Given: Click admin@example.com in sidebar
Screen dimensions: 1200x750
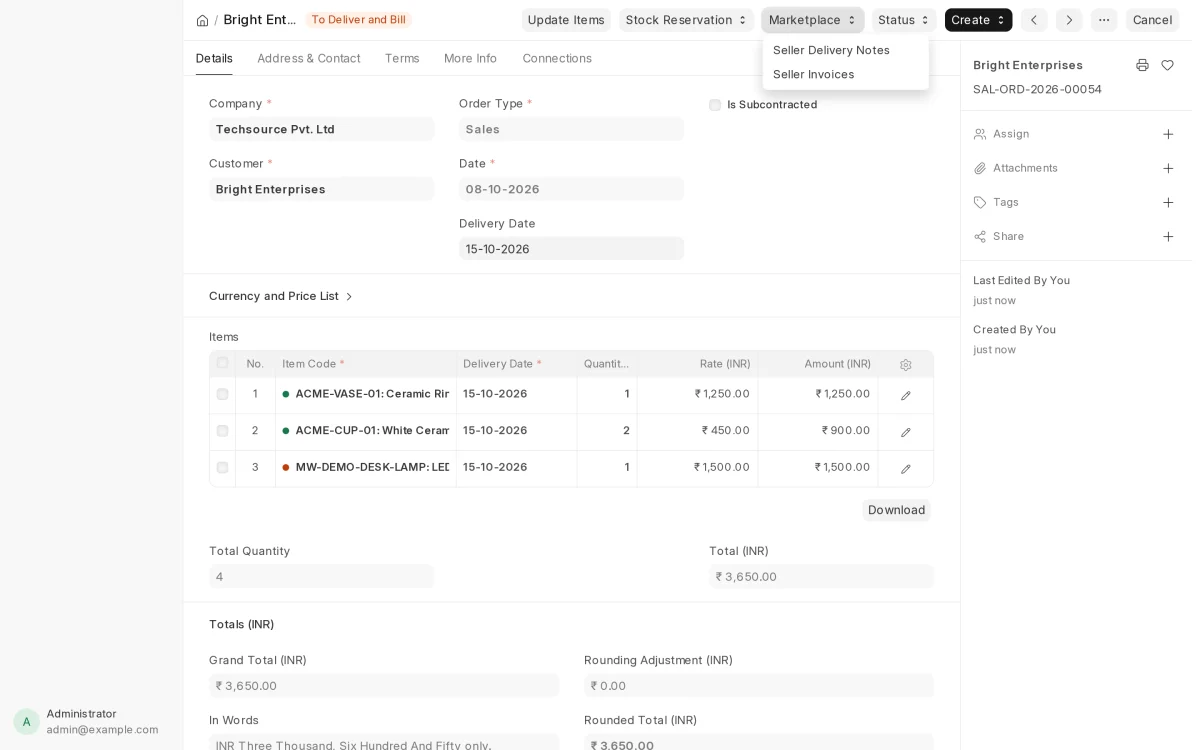Looking at the screenshot, I should click(102, 730).
